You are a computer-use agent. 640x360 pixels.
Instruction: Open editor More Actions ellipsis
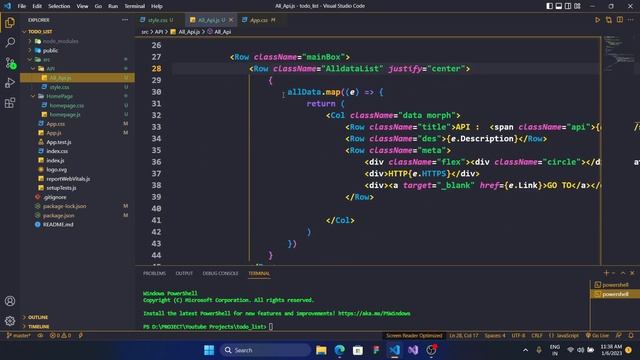click(631, 20)
